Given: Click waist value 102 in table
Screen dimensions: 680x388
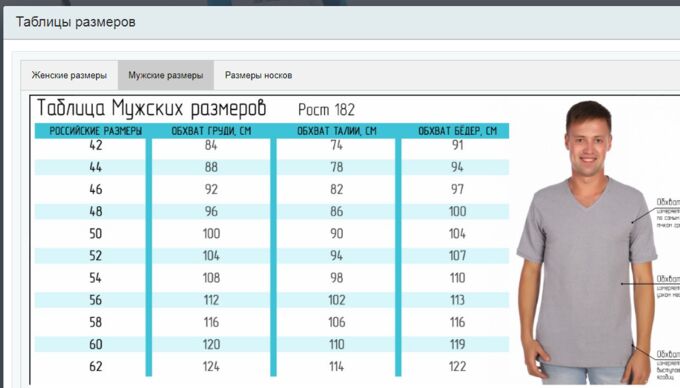Looking at the screenshot, I should coord(337,300).
